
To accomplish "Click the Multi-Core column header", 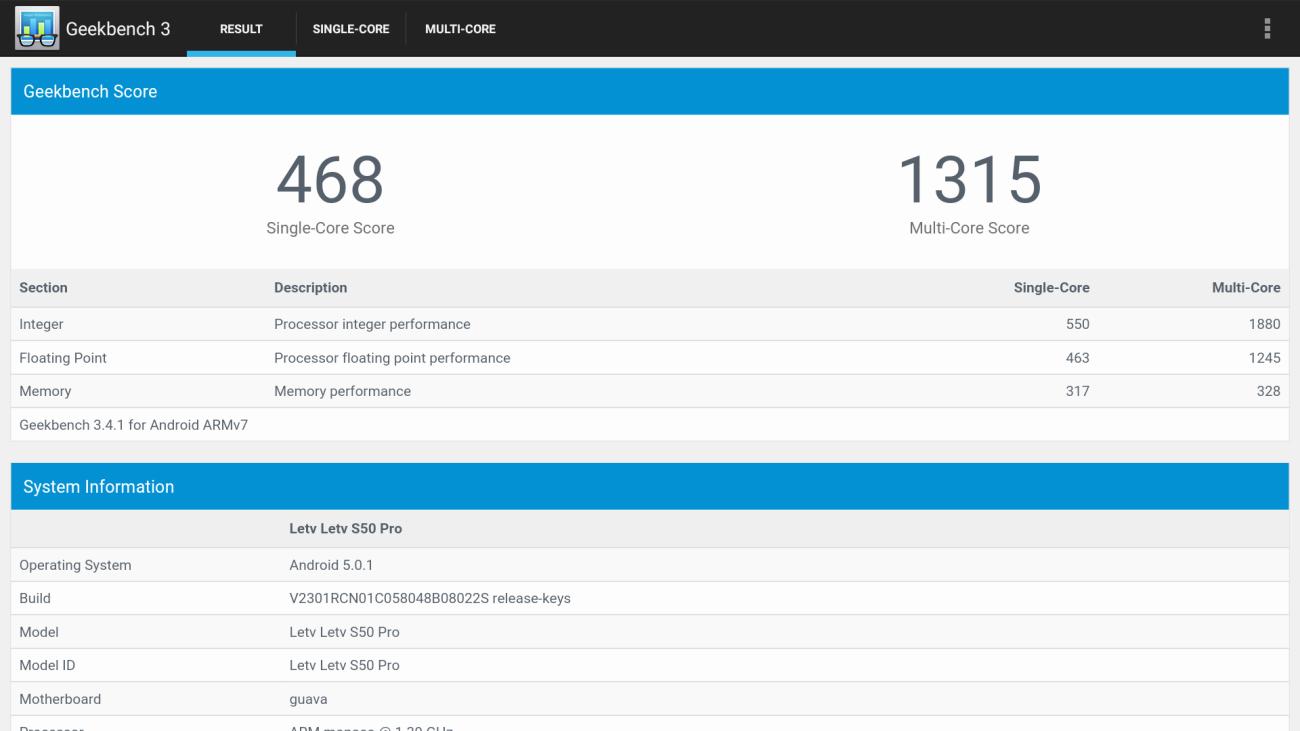I will (1245, 288).
